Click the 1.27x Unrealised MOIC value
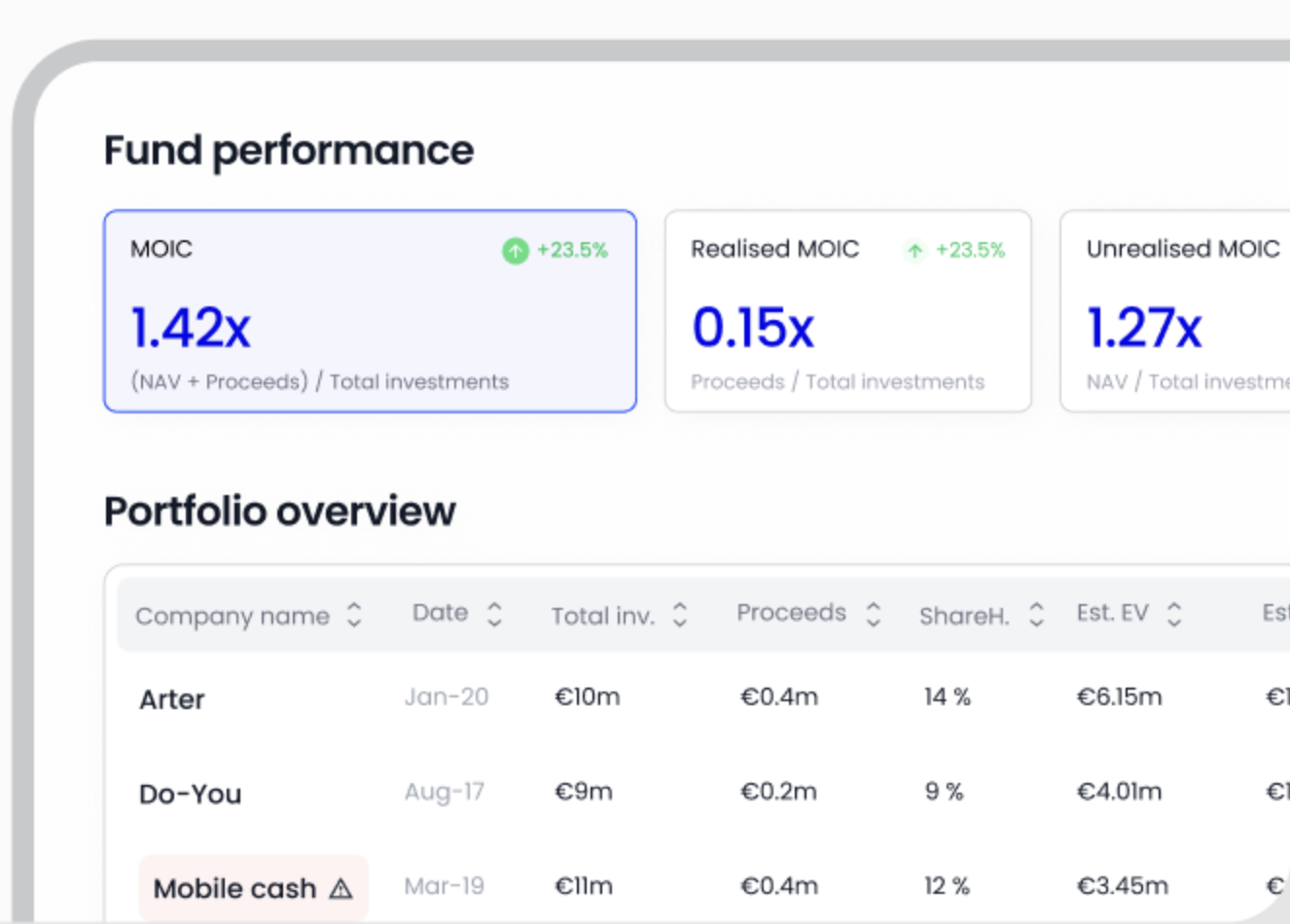 [x=1144, y=327]
